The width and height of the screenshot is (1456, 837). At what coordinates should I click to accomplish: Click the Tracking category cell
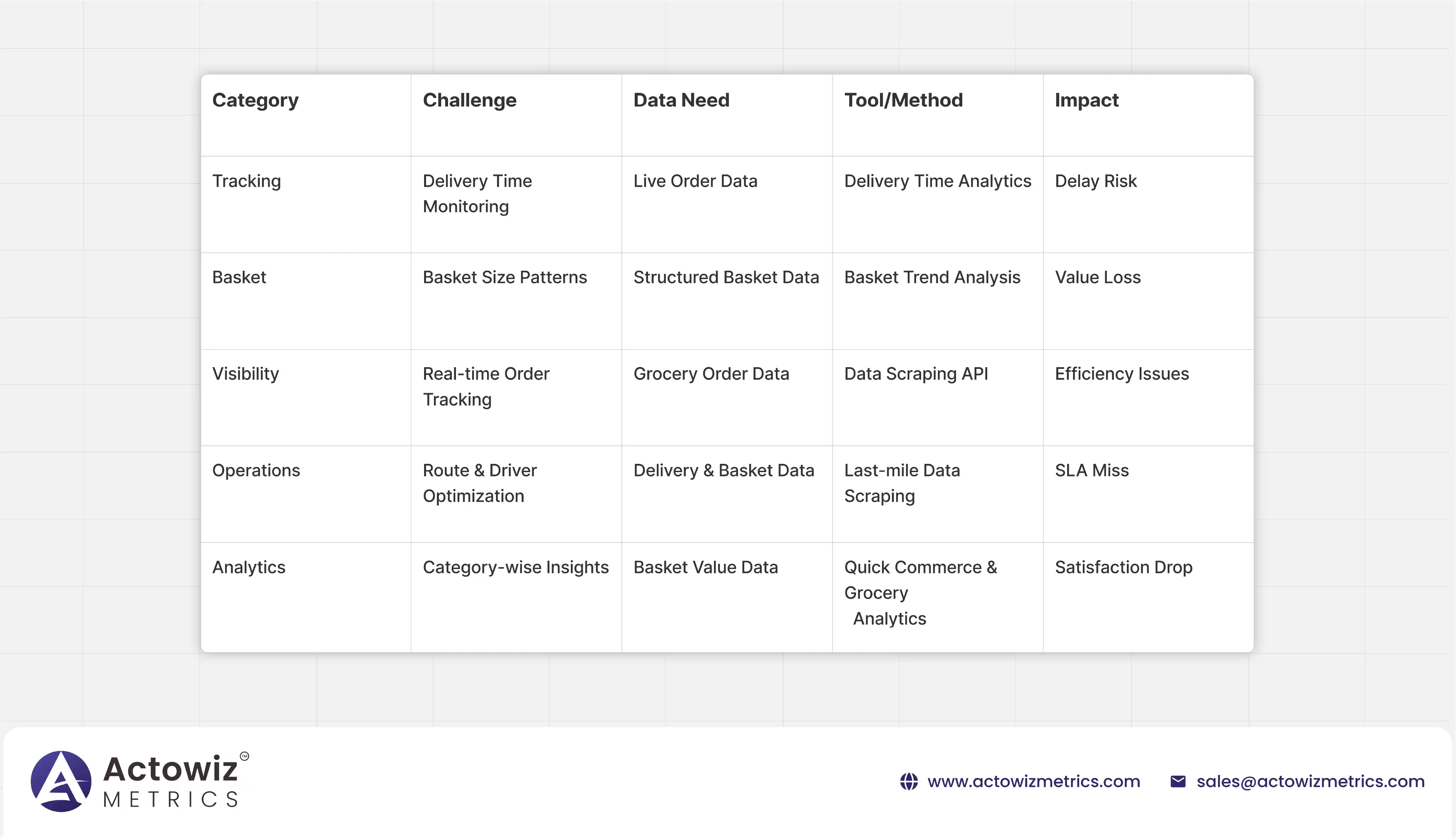(246, 181)
